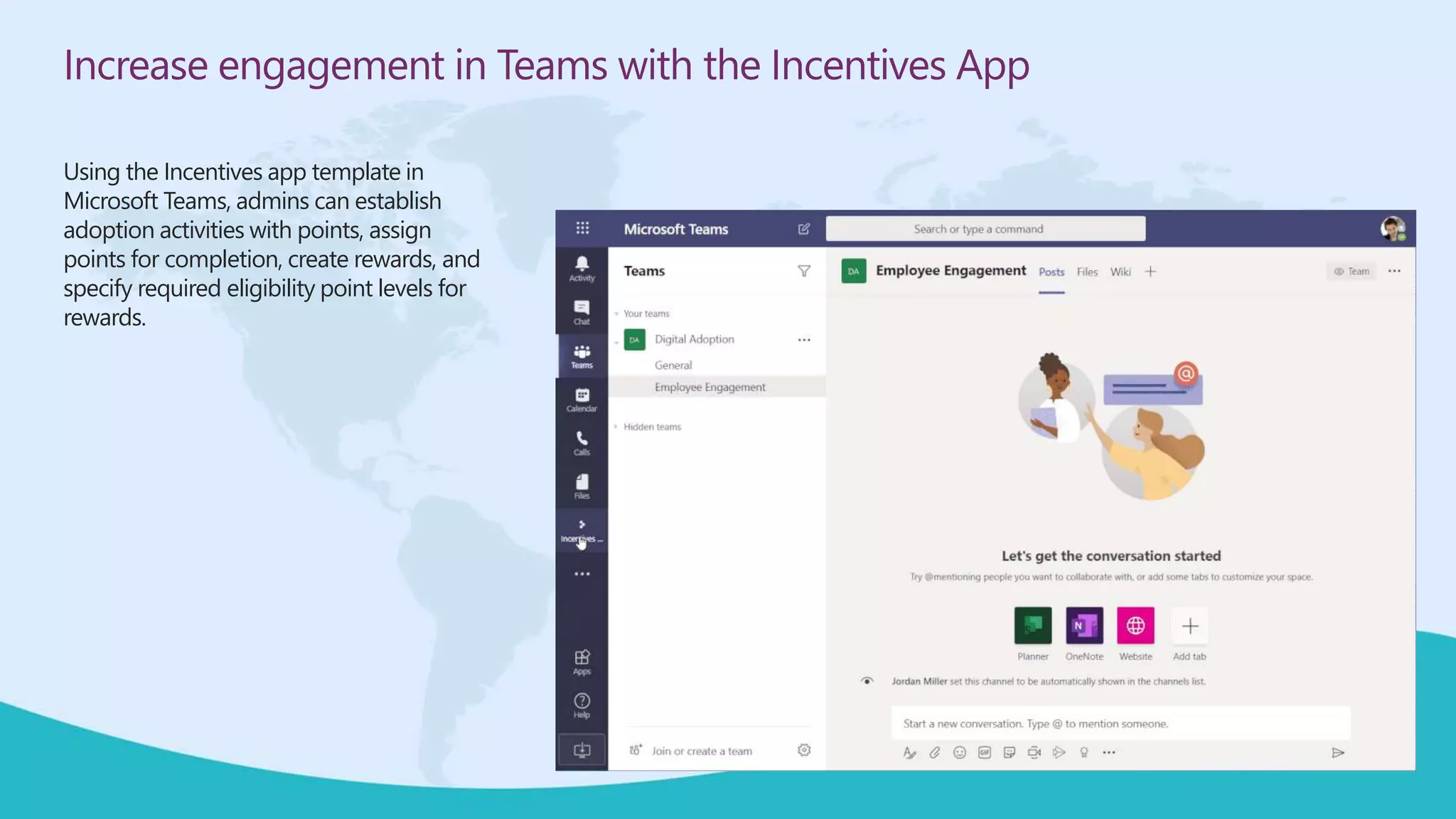Image resolution: width=1456 pixels, height=819 pixels.
Task: Open Calls in the left rail
Action: pyautogui.click(x=582, y=444)
